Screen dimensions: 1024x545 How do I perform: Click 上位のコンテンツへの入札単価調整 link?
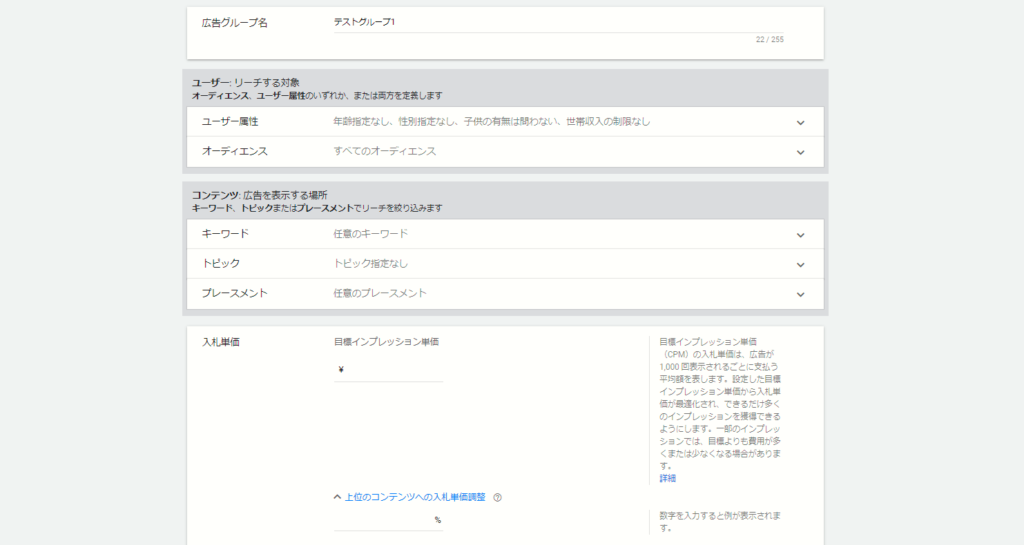415,497
